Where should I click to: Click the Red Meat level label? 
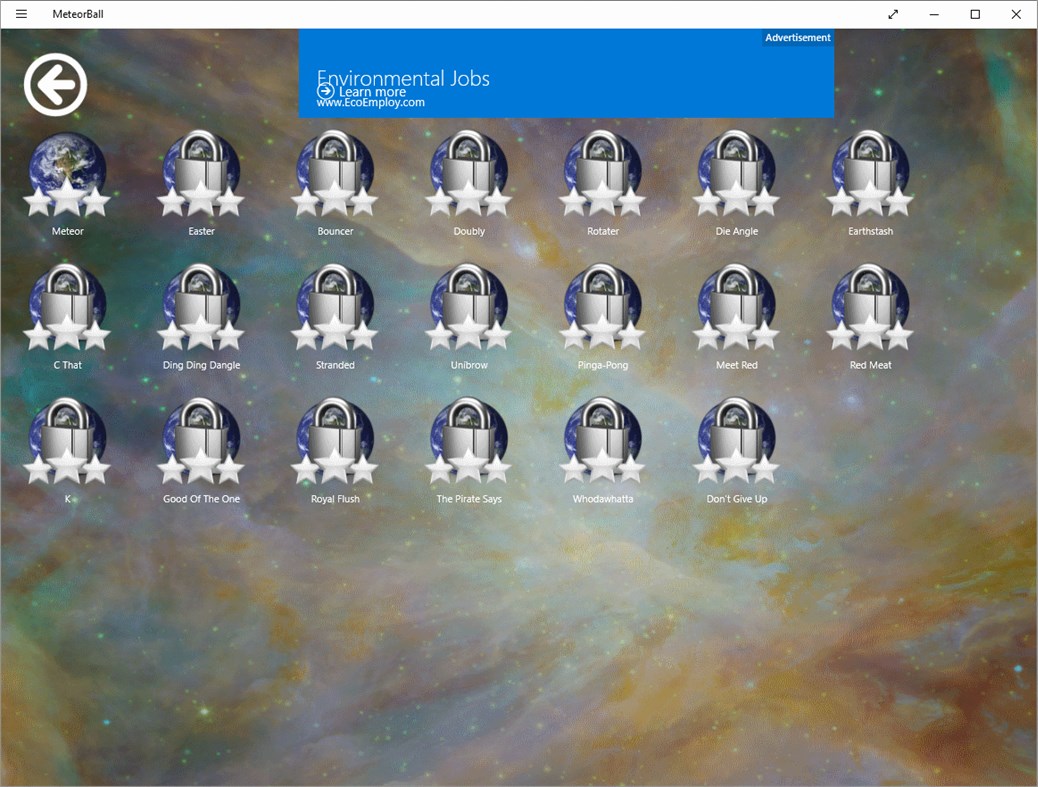point(870,365)
